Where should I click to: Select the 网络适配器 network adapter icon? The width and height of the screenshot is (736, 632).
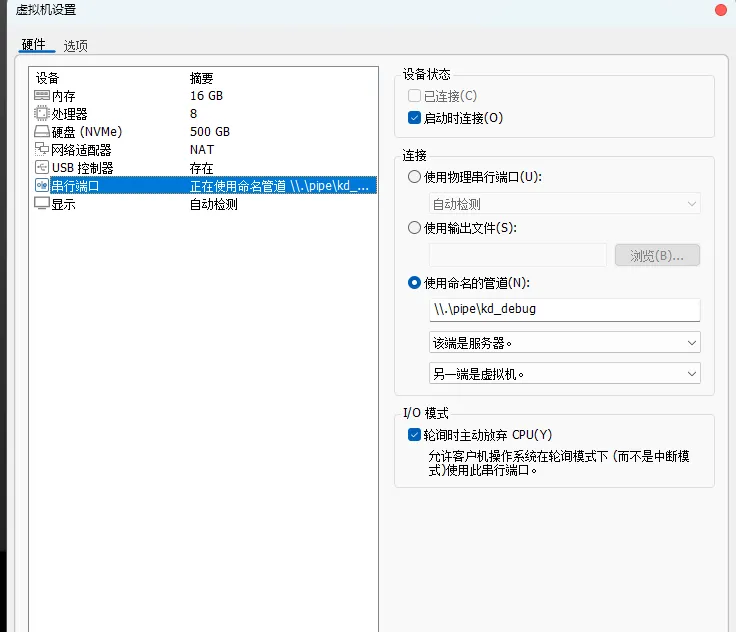tap(41, 149)
